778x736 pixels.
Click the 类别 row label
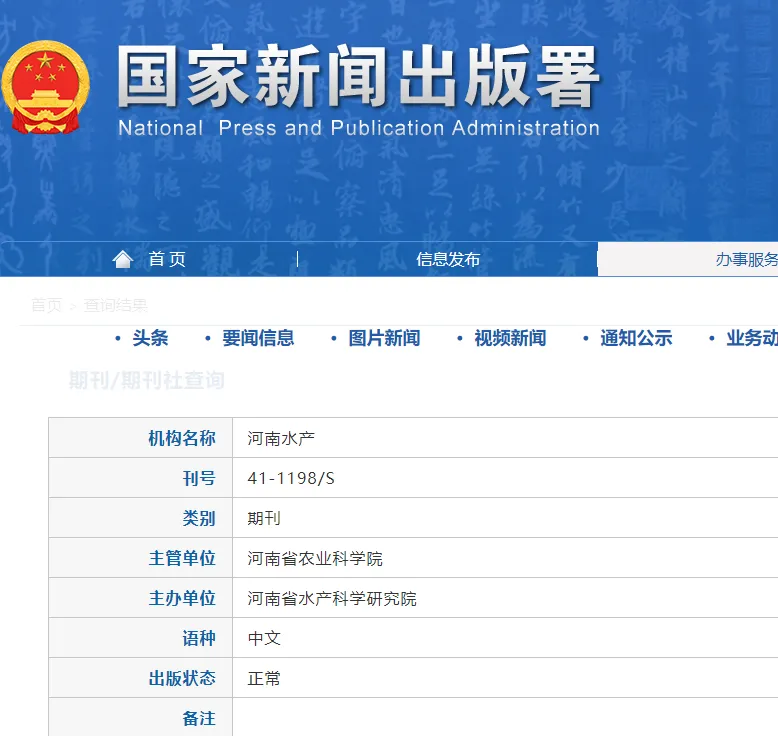coord(198,519)
